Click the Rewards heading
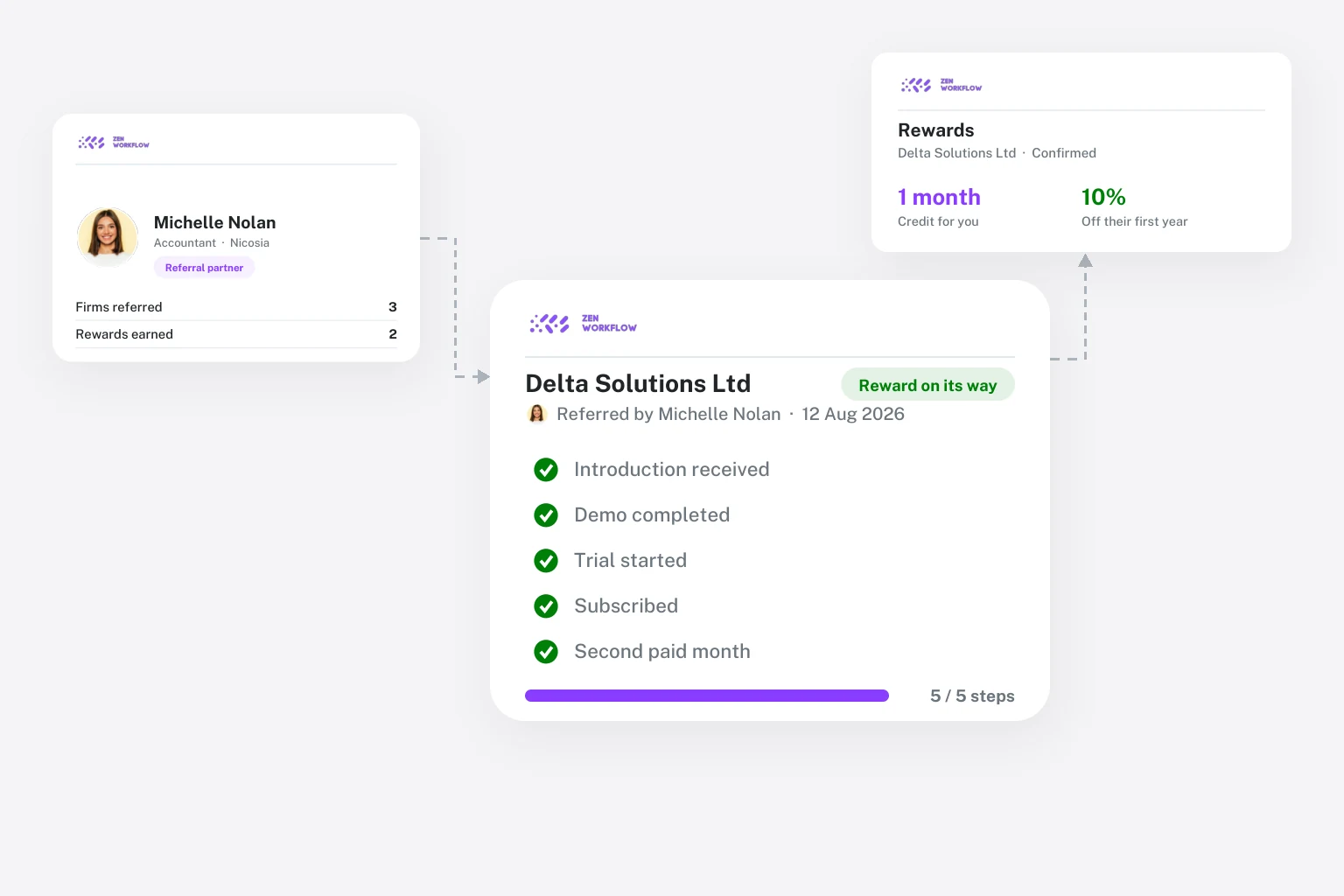The height and width of the screenshot is (896, 1344). click(935, 130)
